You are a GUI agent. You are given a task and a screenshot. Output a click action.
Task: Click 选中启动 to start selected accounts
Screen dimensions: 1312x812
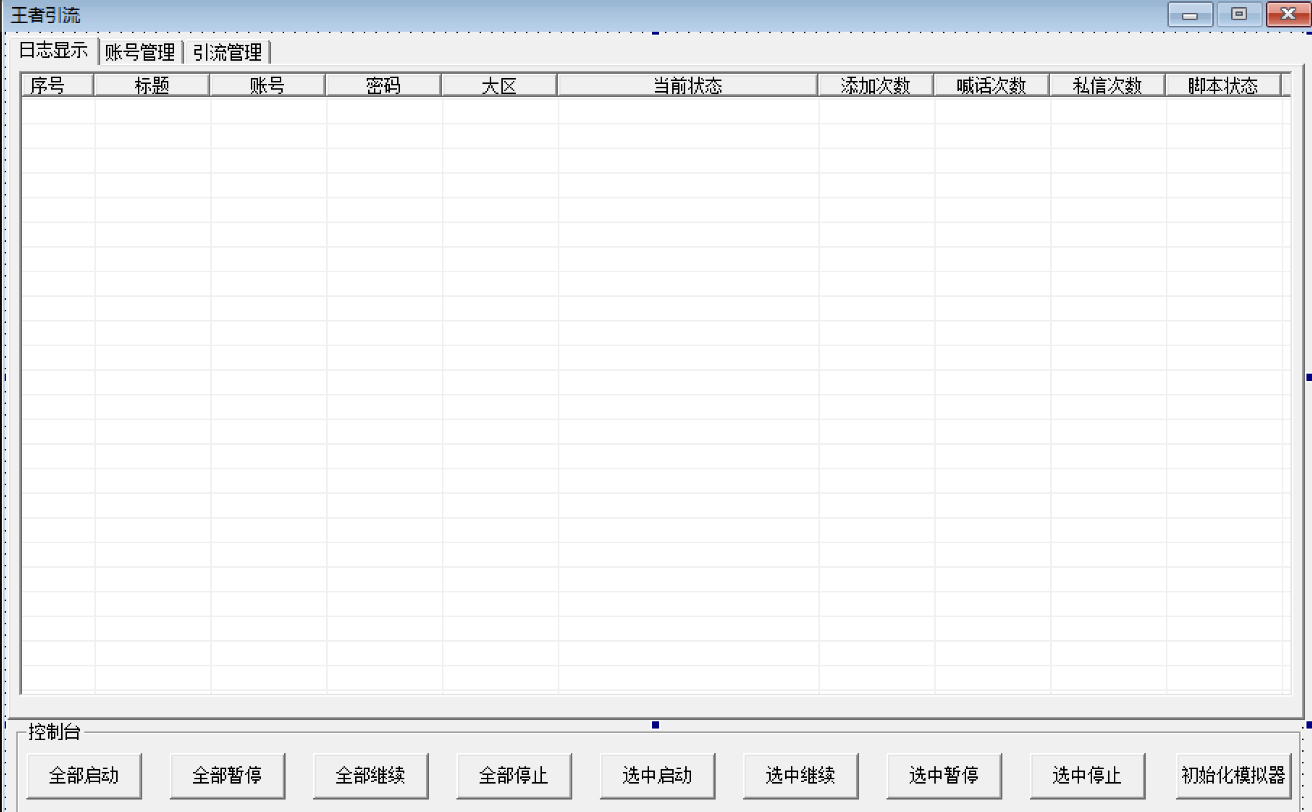coord(657,775)
